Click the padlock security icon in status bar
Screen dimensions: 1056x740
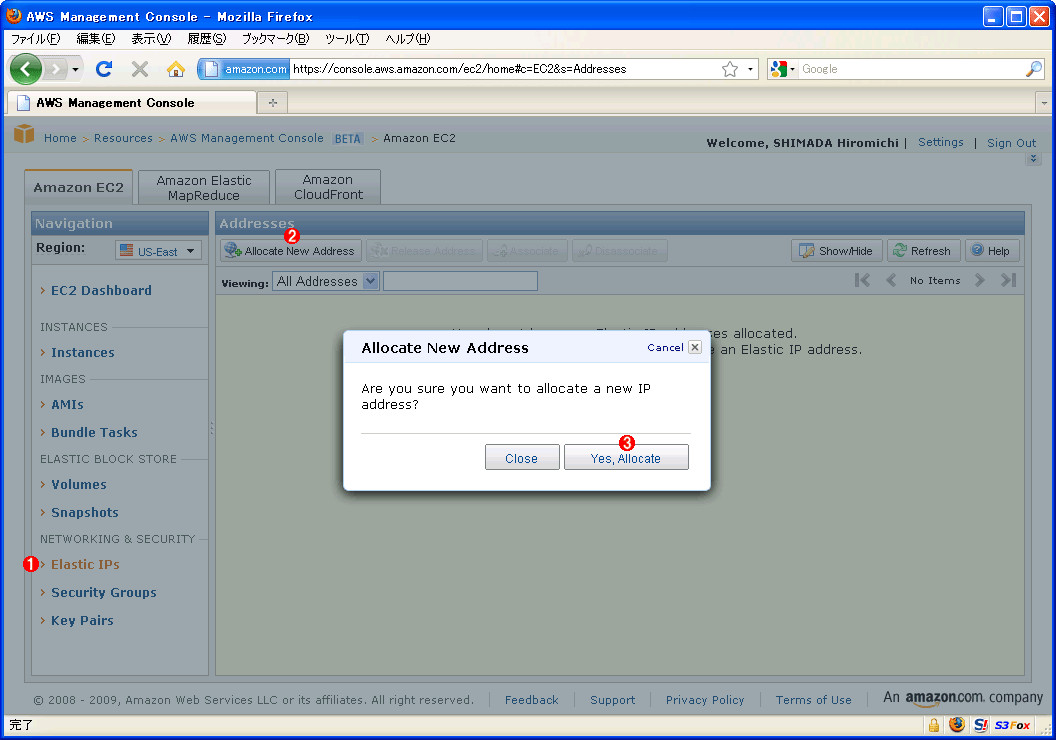(x=934, y=725)
